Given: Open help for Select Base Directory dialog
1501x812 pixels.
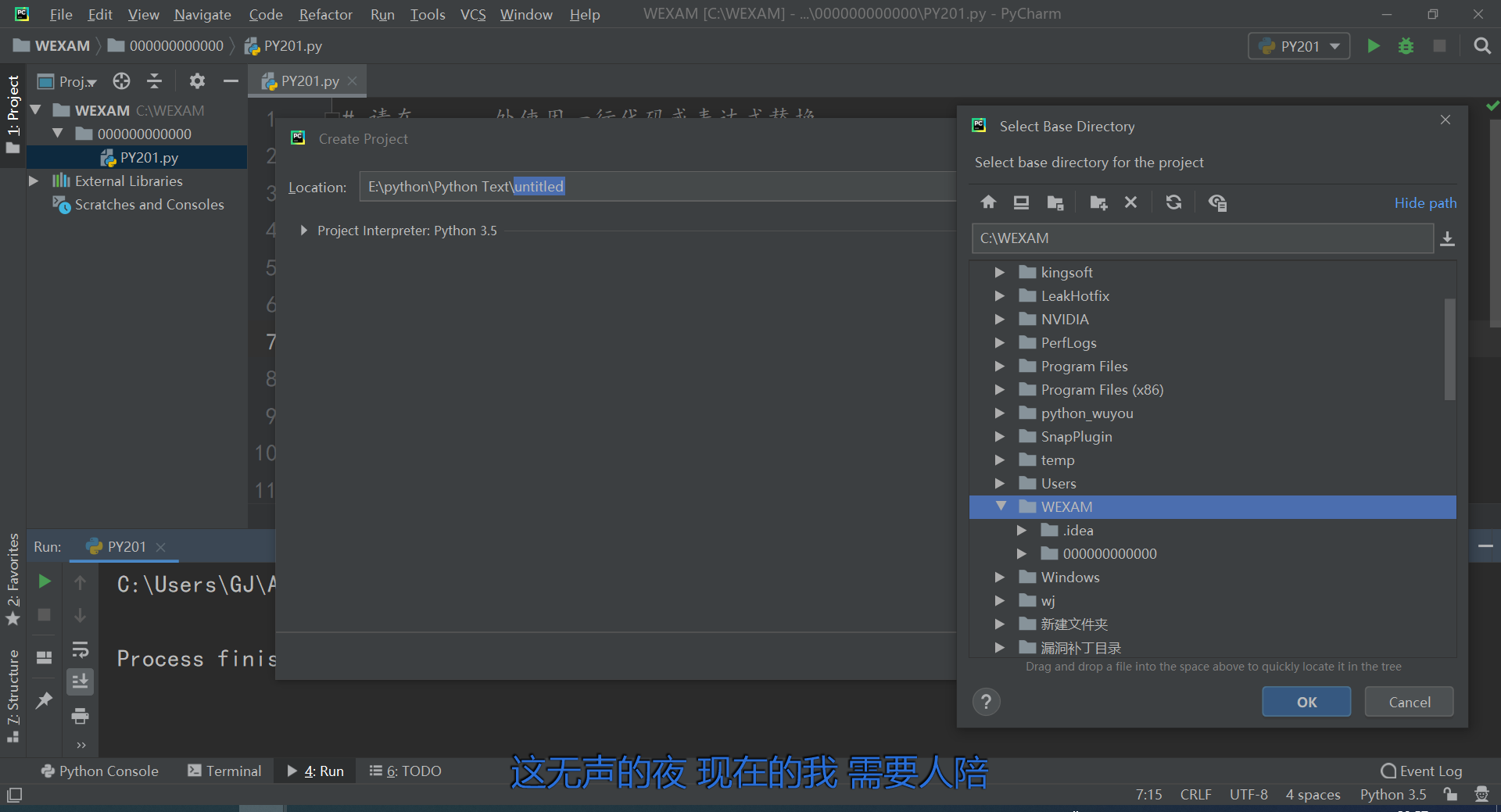Looking at the screenshot, I should pyautogui.click(x=987, y=702).
